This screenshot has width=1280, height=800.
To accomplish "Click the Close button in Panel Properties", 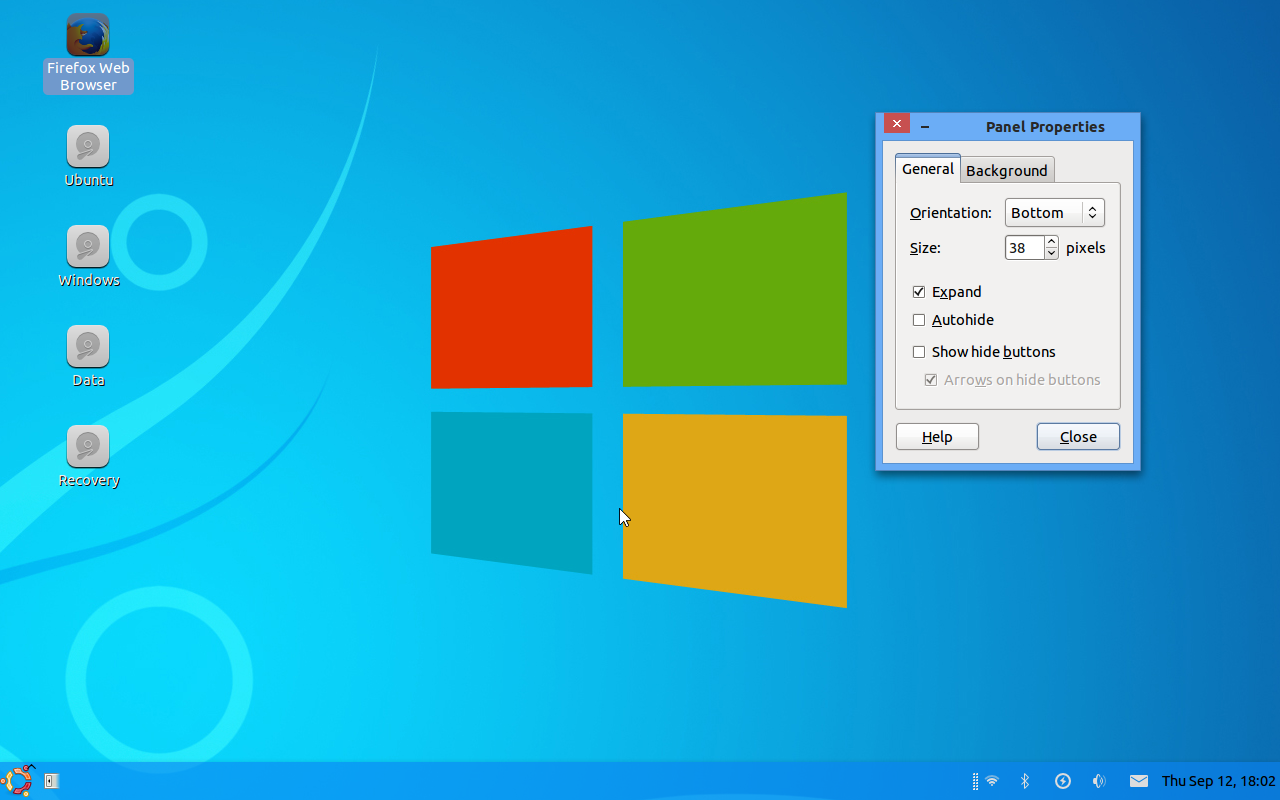I will point(1078,437).
